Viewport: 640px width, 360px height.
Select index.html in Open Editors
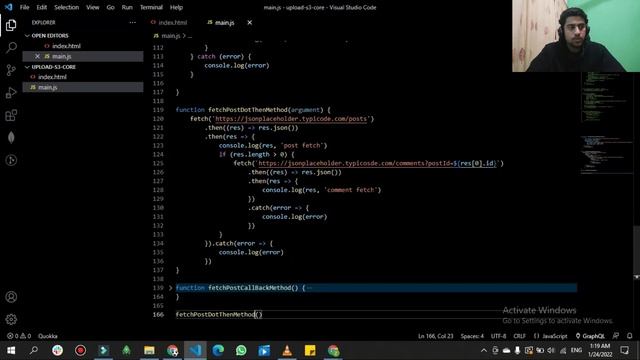pos(66,46)
